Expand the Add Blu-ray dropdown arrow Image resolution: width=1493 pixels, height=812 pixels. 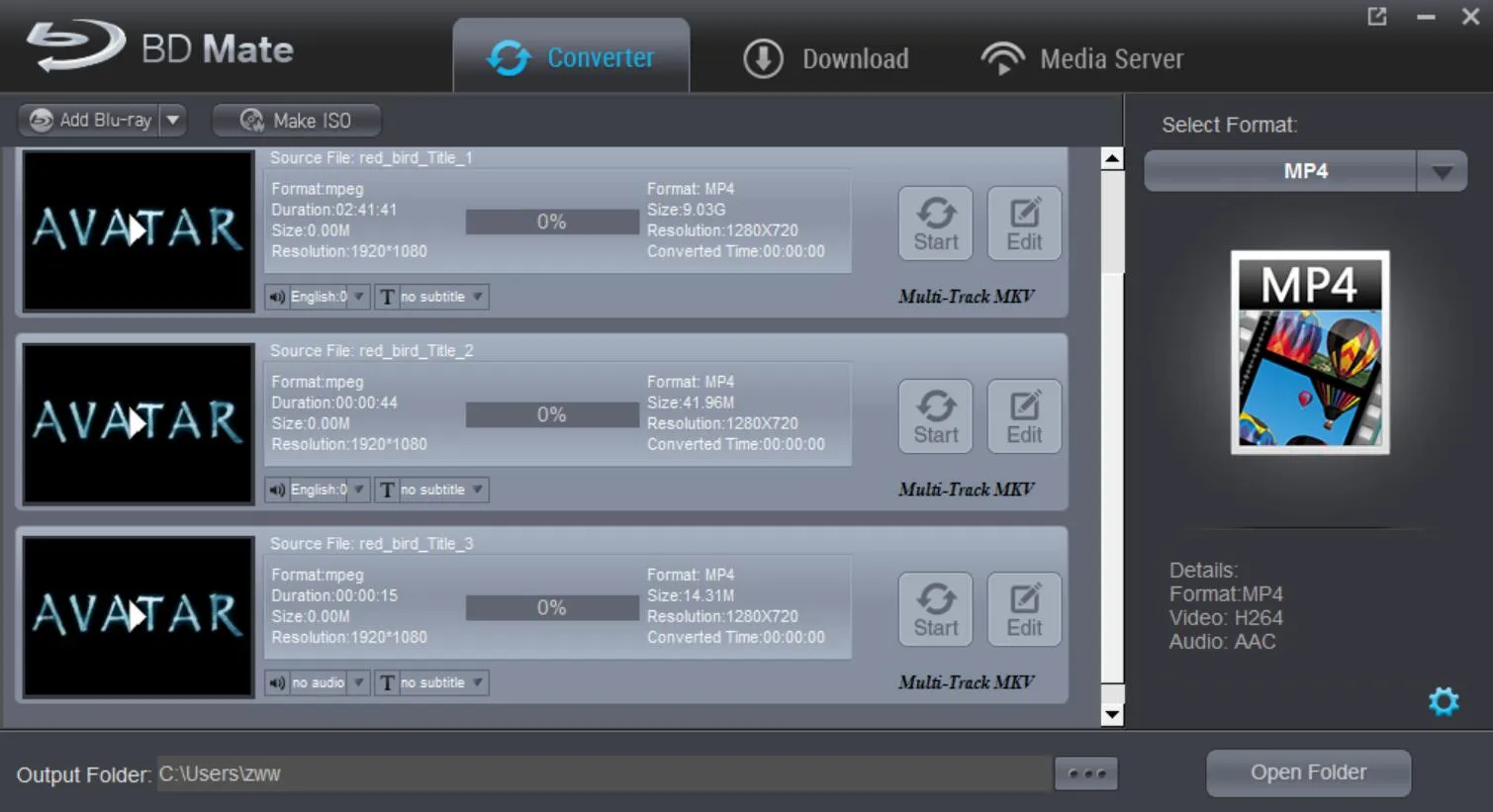pos(173,120)
